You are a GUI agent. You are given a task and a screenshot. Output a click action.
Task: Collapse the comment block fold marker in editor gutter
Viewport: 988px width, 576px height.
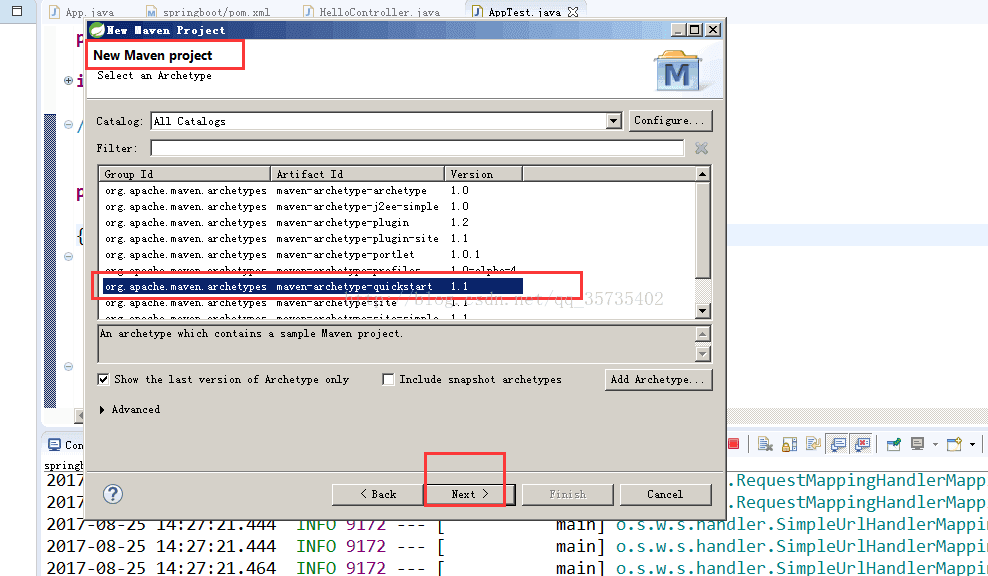point(68,124)
